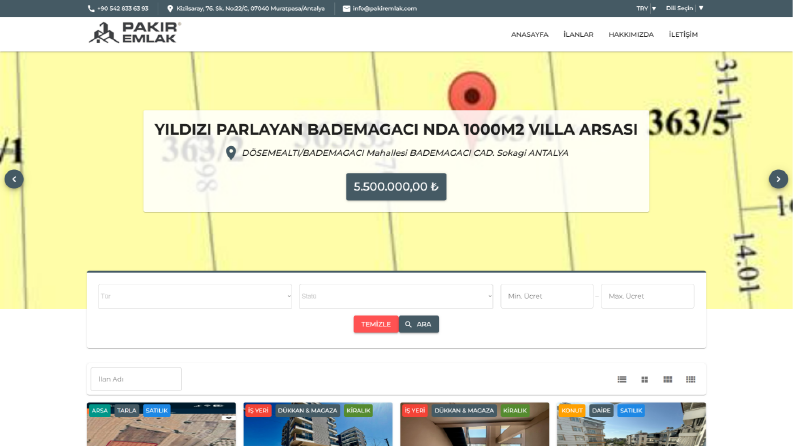Click the envelope icon next to email
This screenshot has height=446, width=793.
(x=346, y=9)
